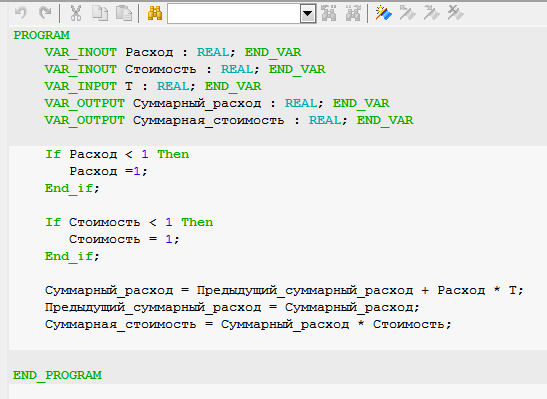Click the VAR_INPUT keyword

coord(81,86)
